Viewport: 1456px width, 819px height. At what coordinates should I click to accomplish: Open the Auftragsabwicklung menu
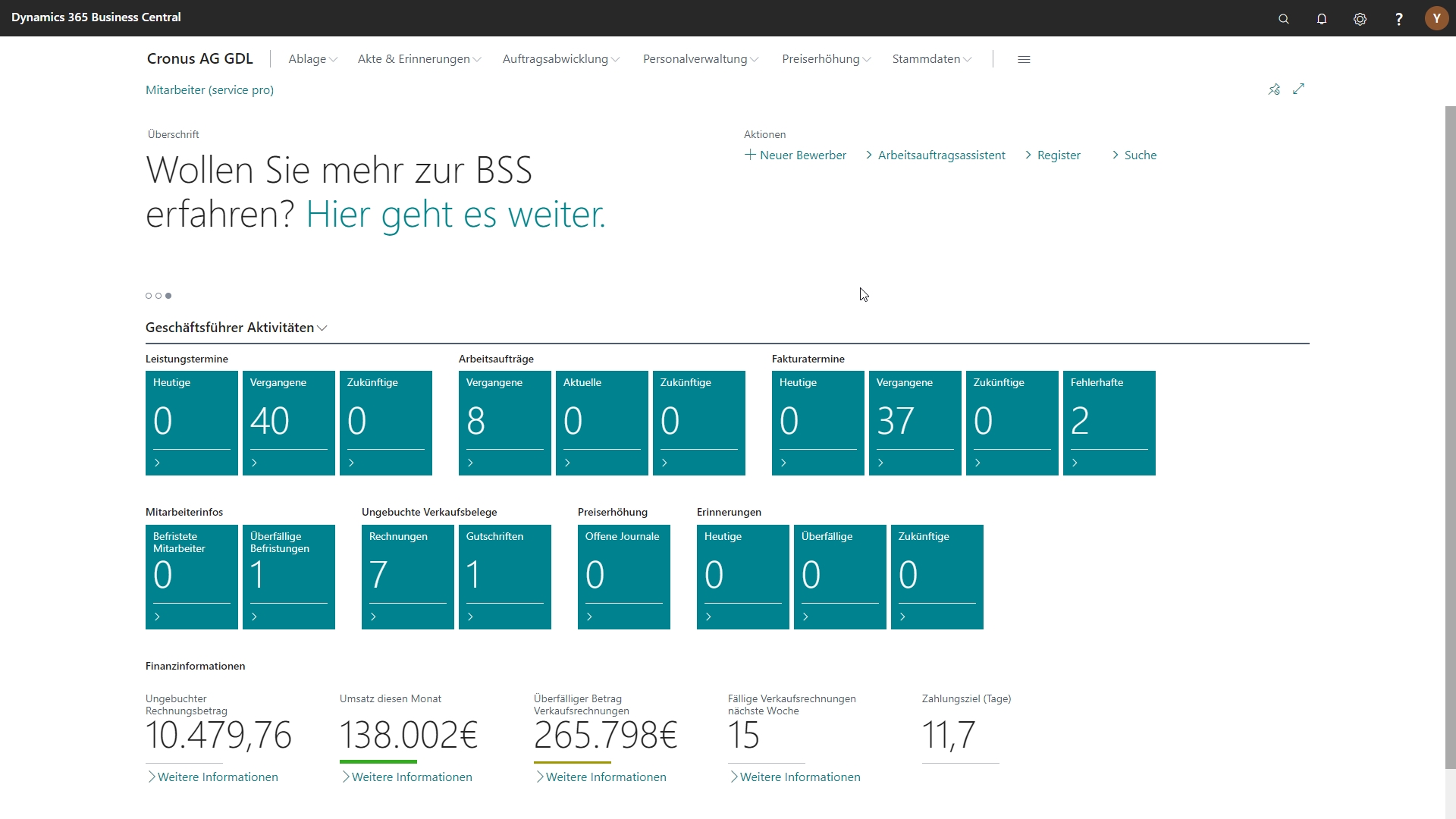560,59
